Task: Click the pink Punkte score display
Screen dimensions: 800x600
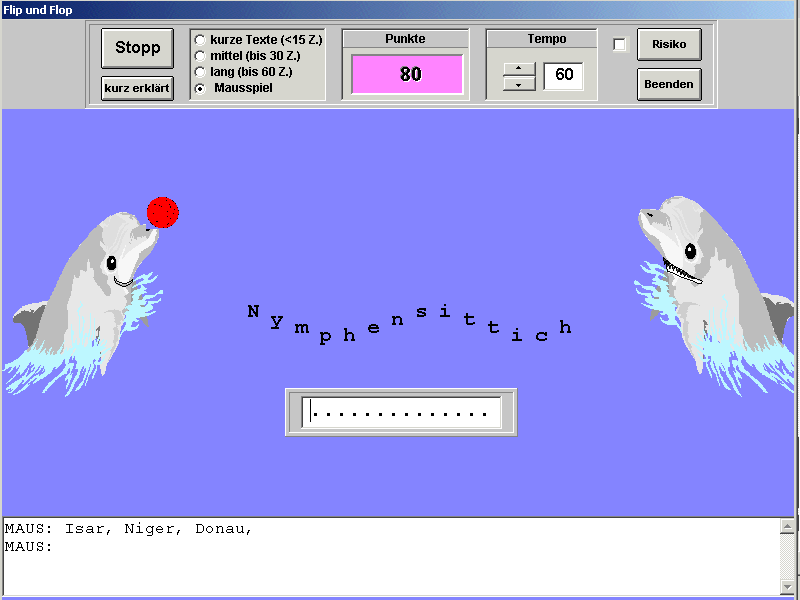Action: (407, 75)
